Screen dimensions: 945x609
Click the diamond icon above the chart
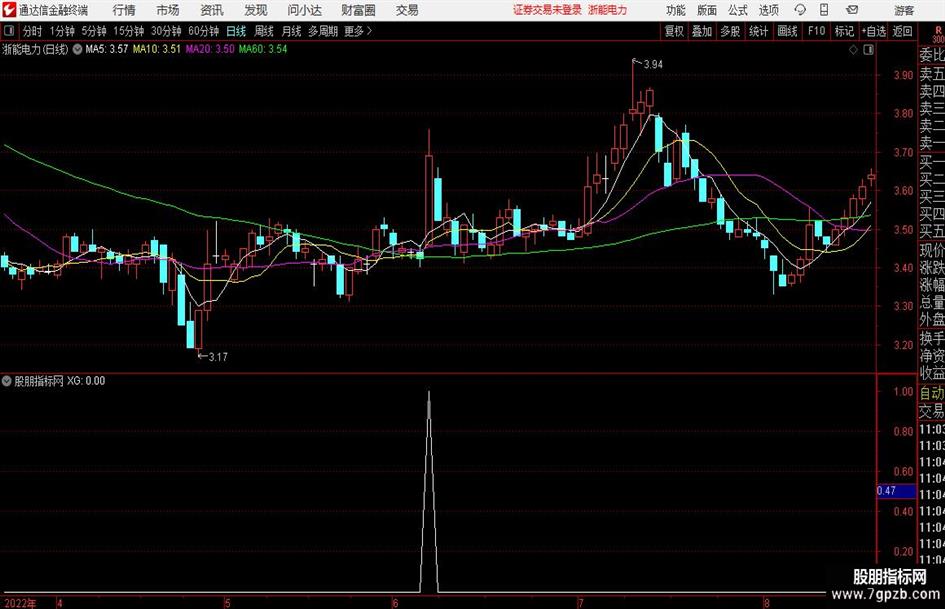[x=853, y=50]
